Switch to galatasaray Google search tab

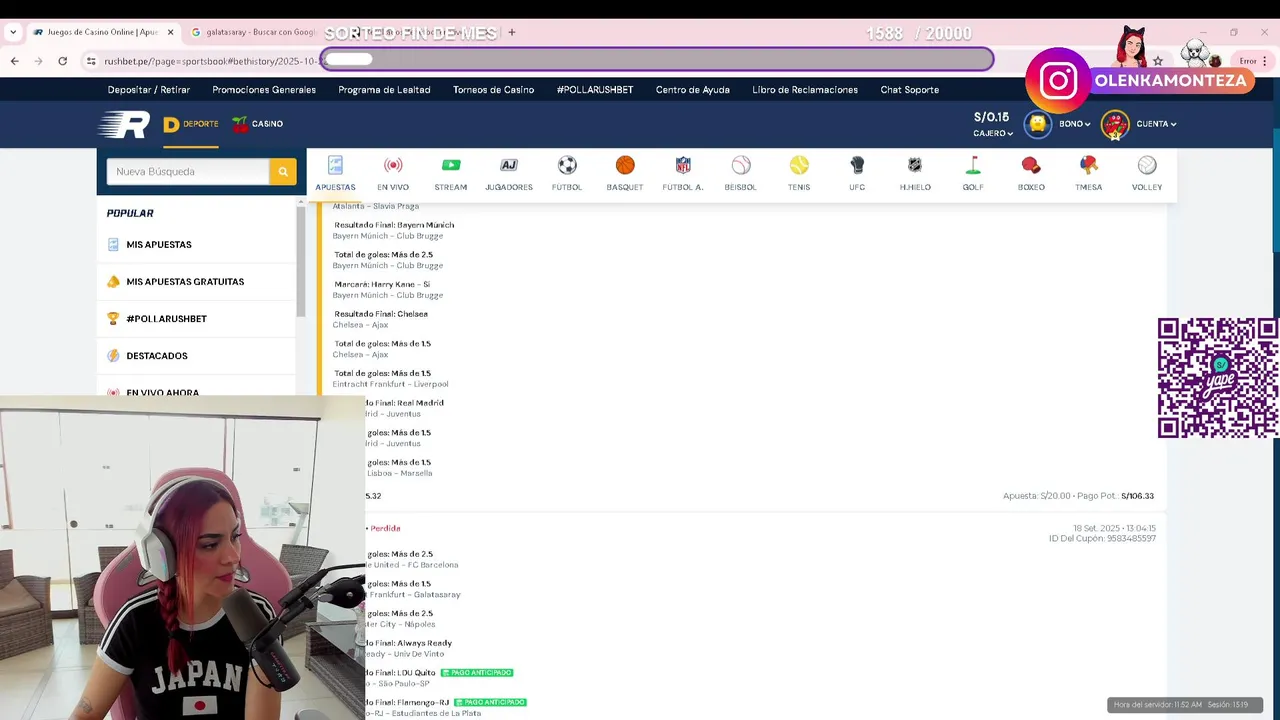point(254,32)
